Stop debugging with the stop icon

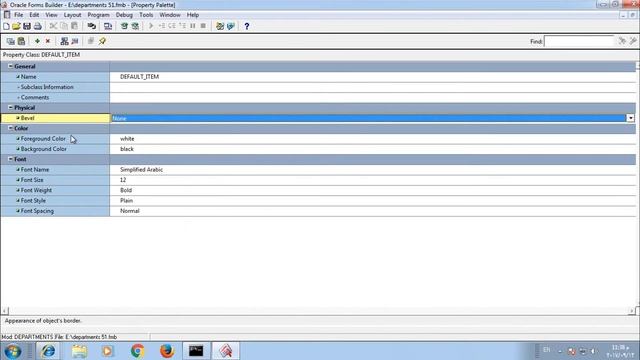point(203,26)
